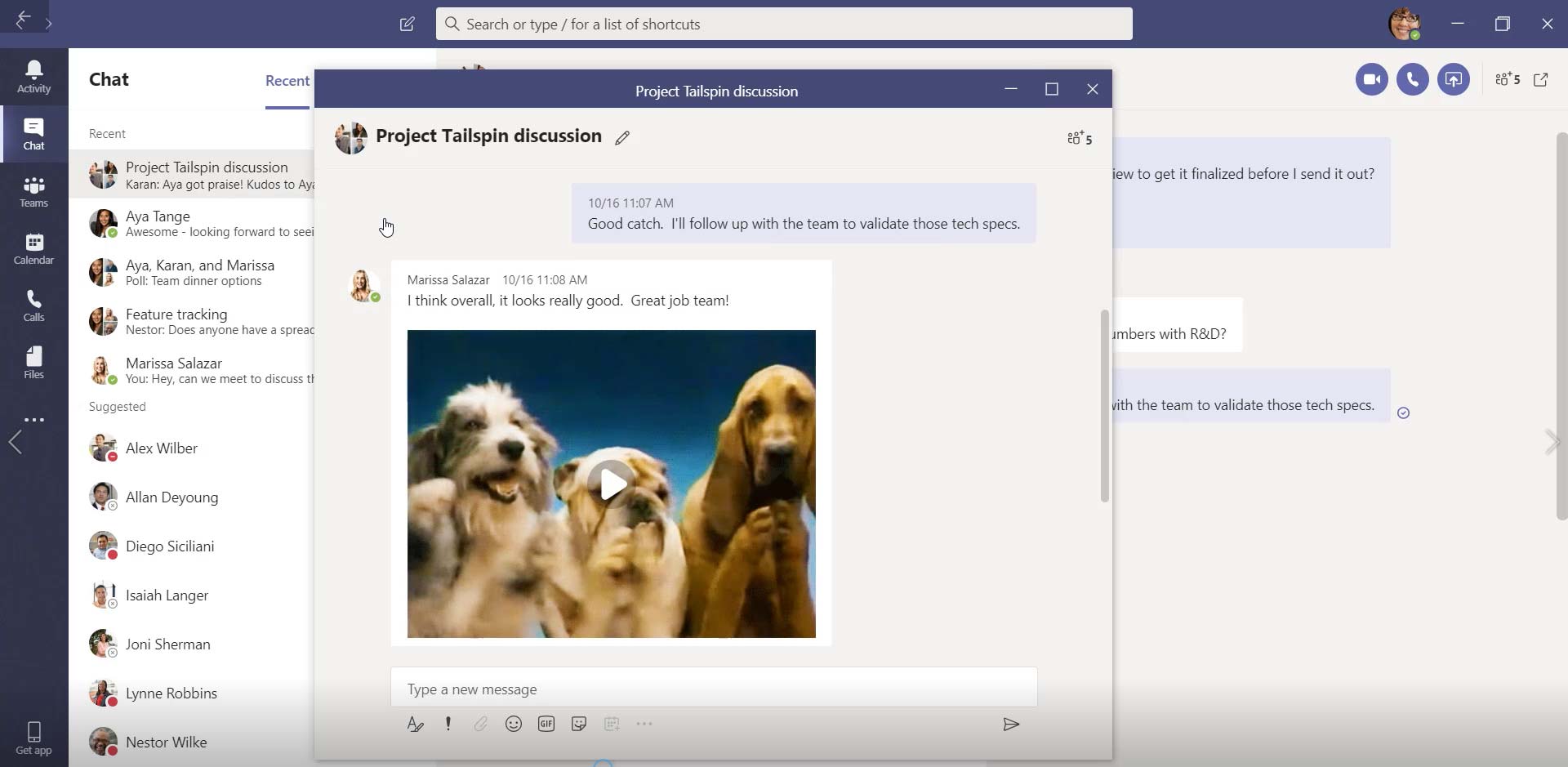1568x767 pixels.
Task: Open Aya, Karan, and Marissa chat
Action: [192, 272]
